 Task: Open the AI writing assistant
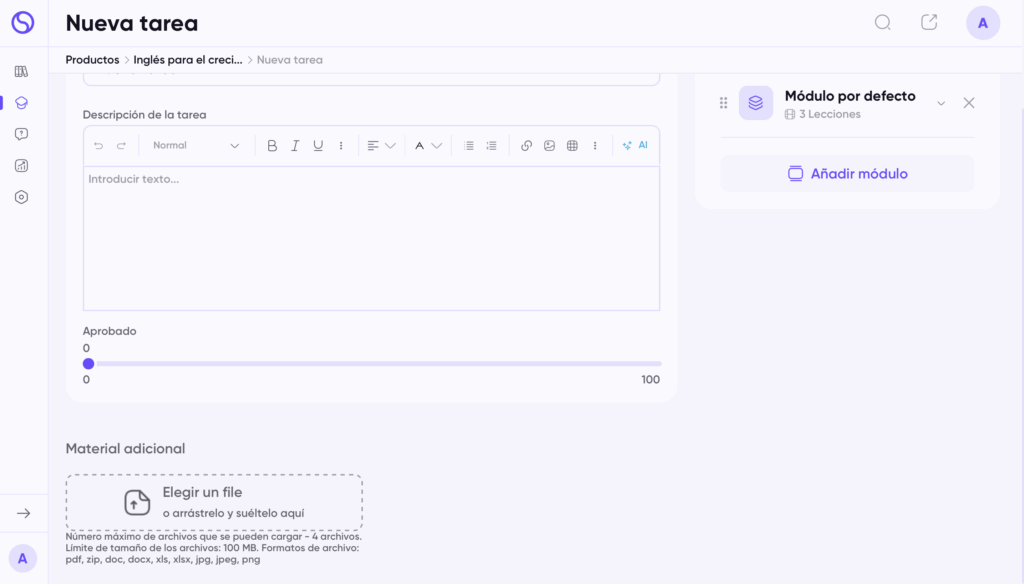(635, 146)
